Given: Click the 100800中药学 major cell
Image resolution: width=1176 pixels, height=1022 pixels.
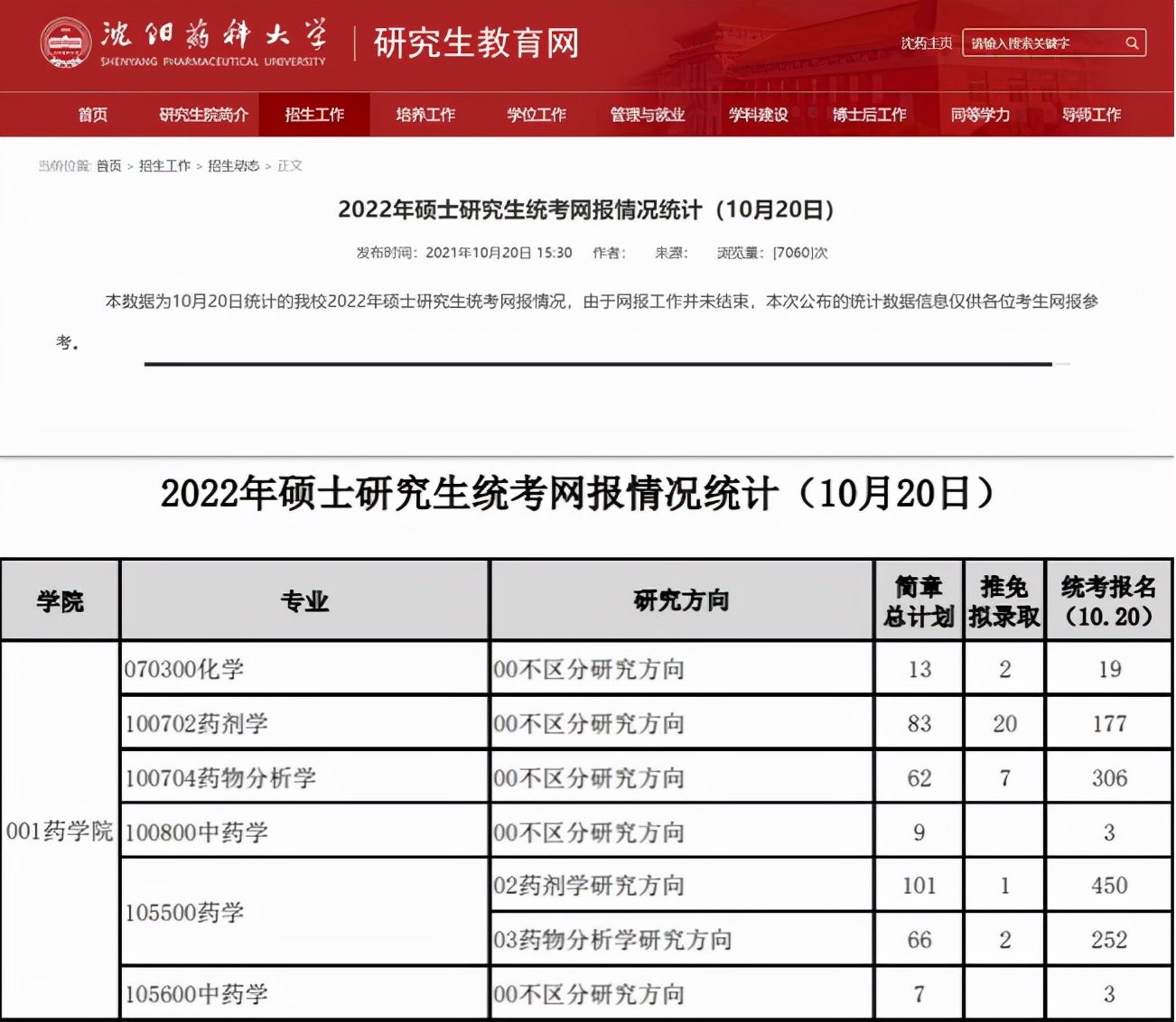Looking at the screenshot, I should (x=304, y=832).
